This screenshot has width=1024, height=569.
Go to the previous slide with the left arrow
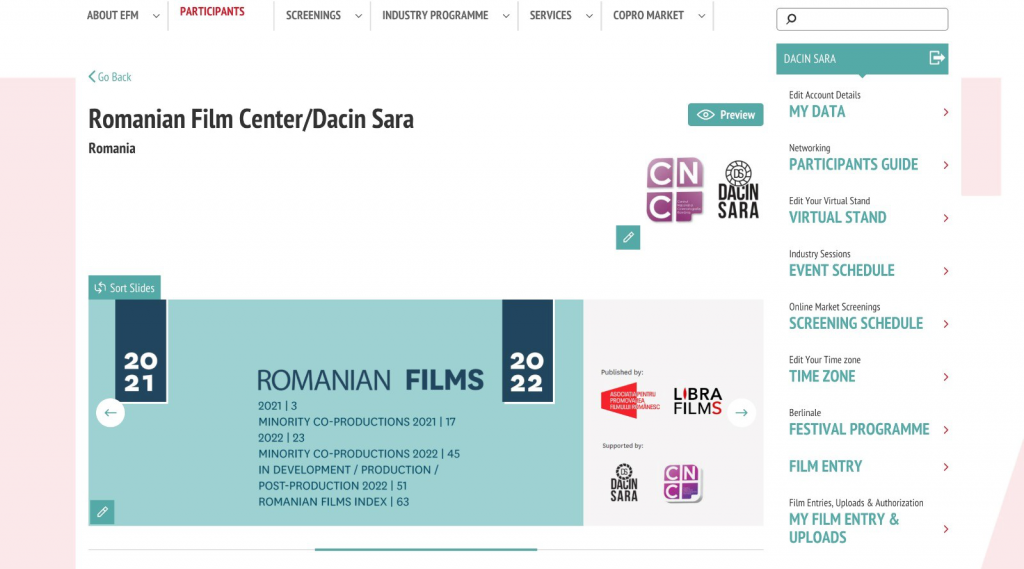[x=110, y=413]
